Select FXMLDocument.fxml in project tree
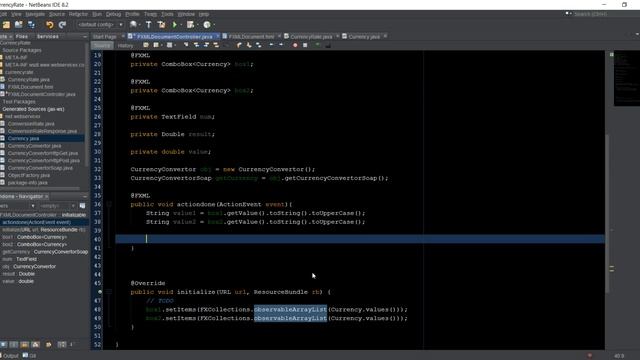640x360 pixels. tap(31, 87)
